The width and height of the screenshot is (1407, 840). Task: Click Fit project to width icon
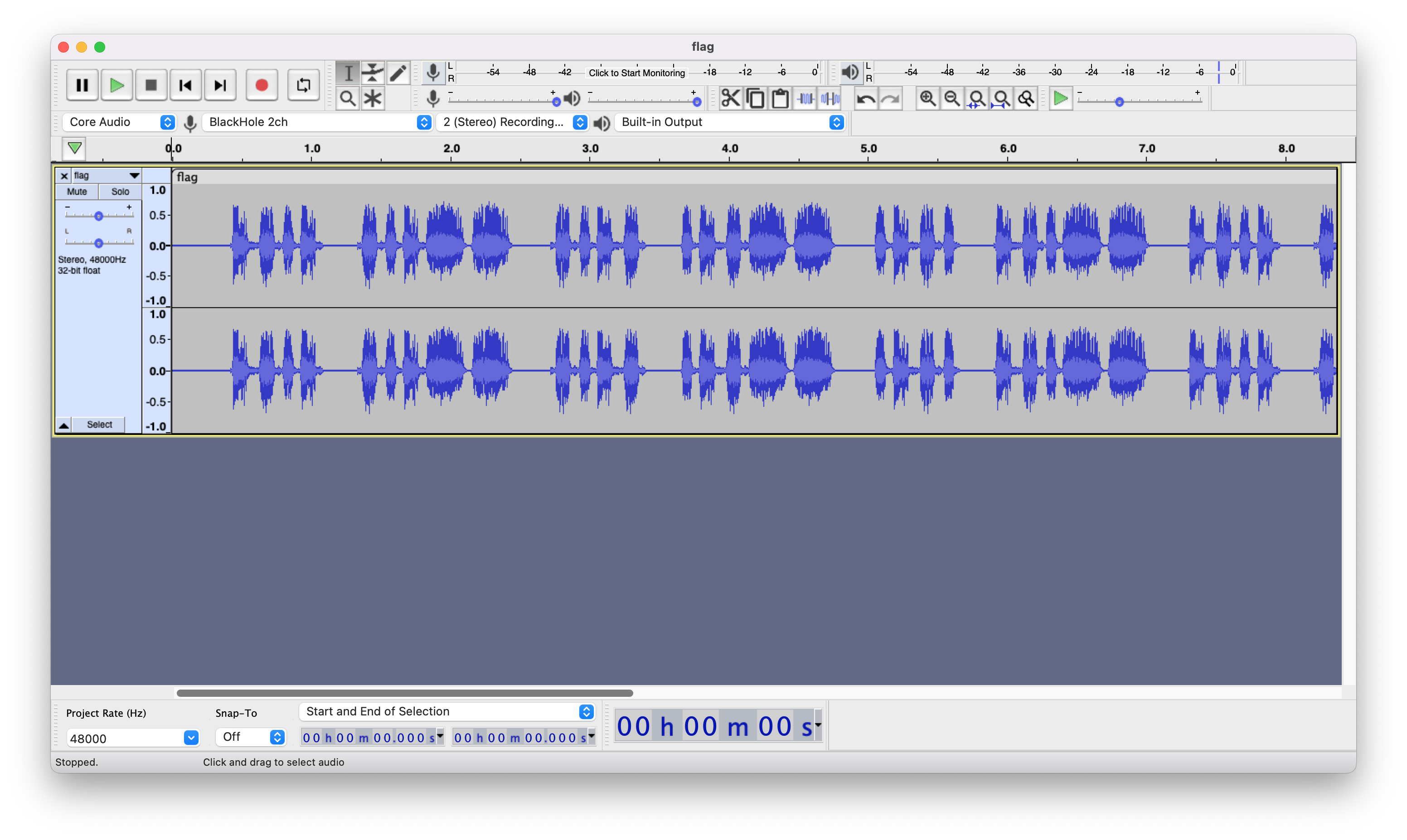[1001, 98]
